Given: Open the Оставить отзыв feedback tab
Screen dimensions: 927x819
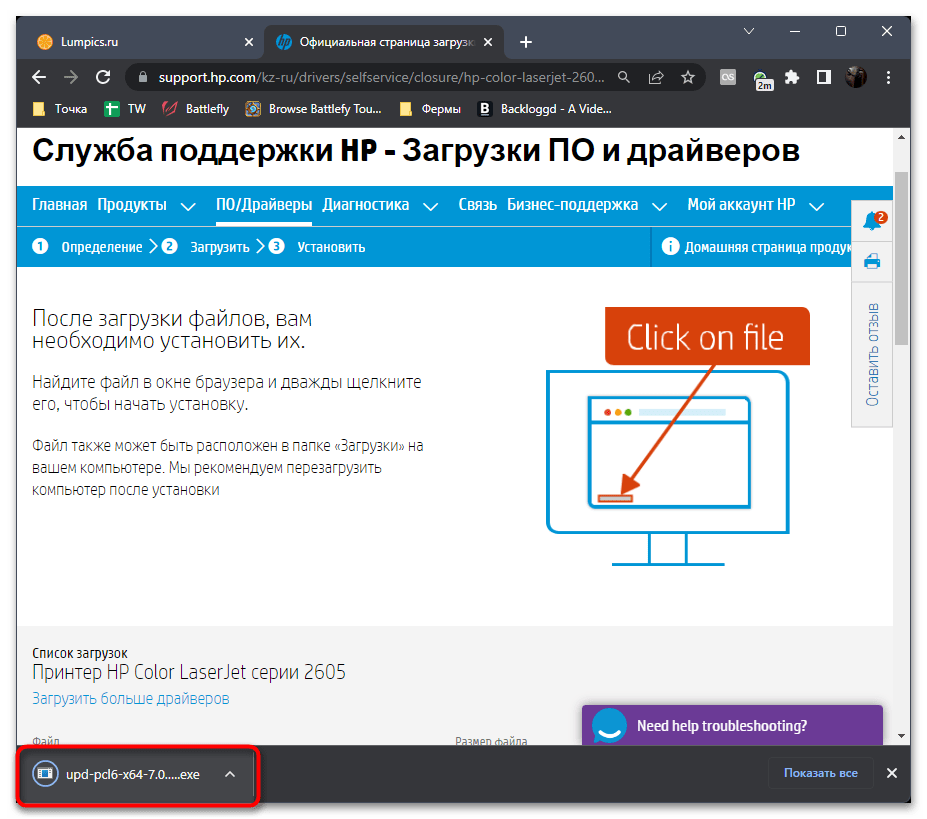Looking at the screenshot, I should pos(872,355).
